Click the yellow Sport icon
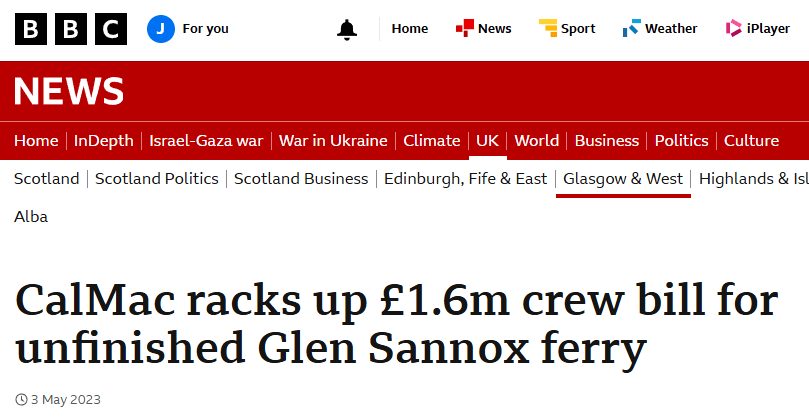The width and height of the screenshot is (809, 420). point(548,29)
